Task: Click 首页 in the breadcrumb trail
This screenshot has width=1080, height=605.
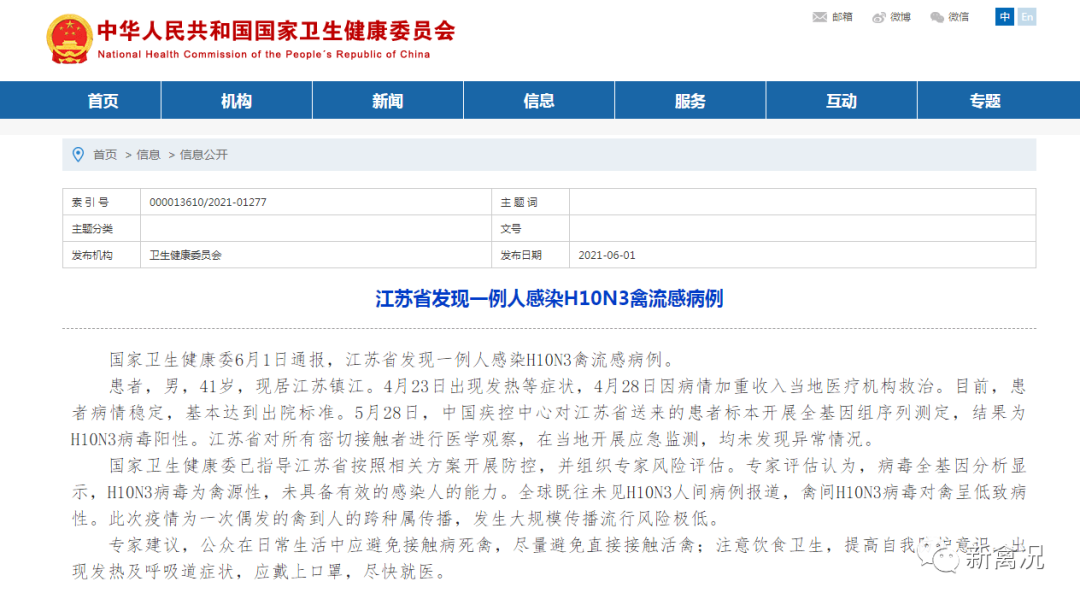Action: point(104,154)
